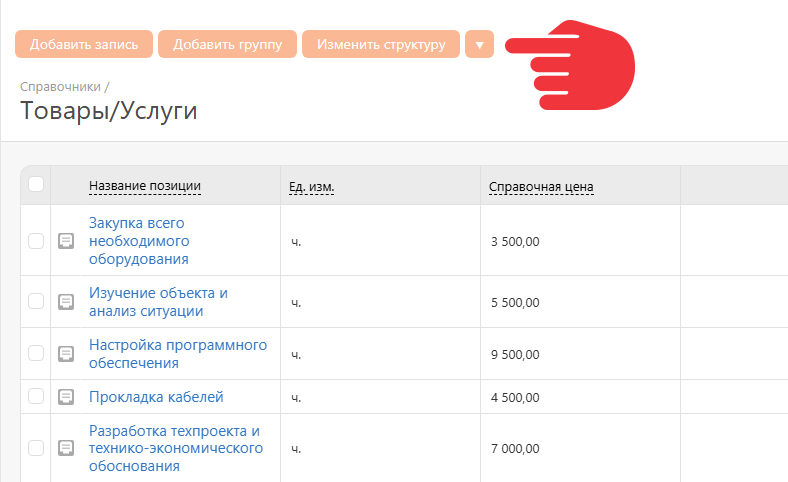Screen dimensions: 788x482
Task: Select the price cell '3 500,00'
Action: pos(515,242)
